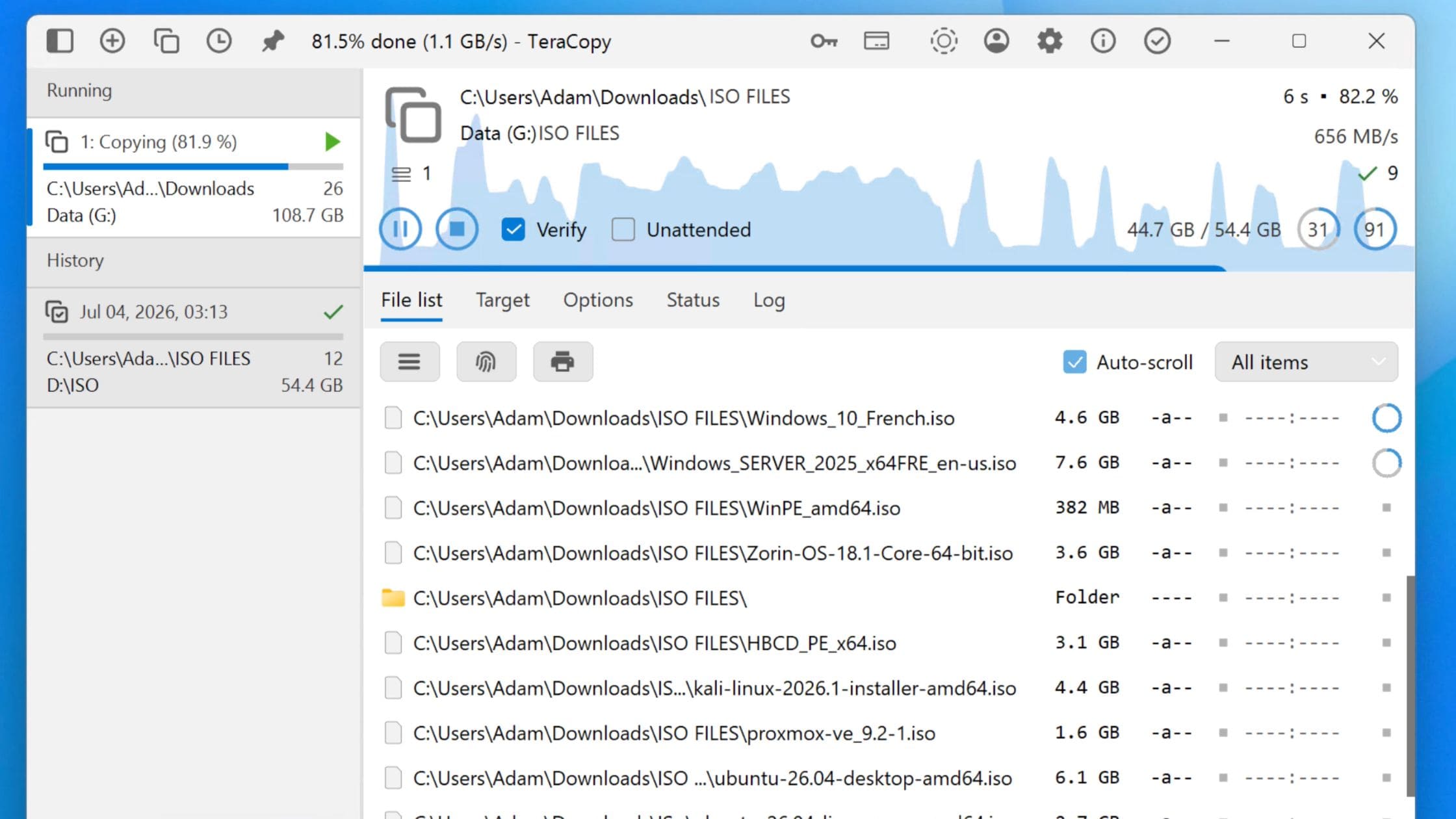Image resolution: width=1456 pixels, height=819 pixels.
Task: Click the info circle icon
Action: click(1103, 41)
